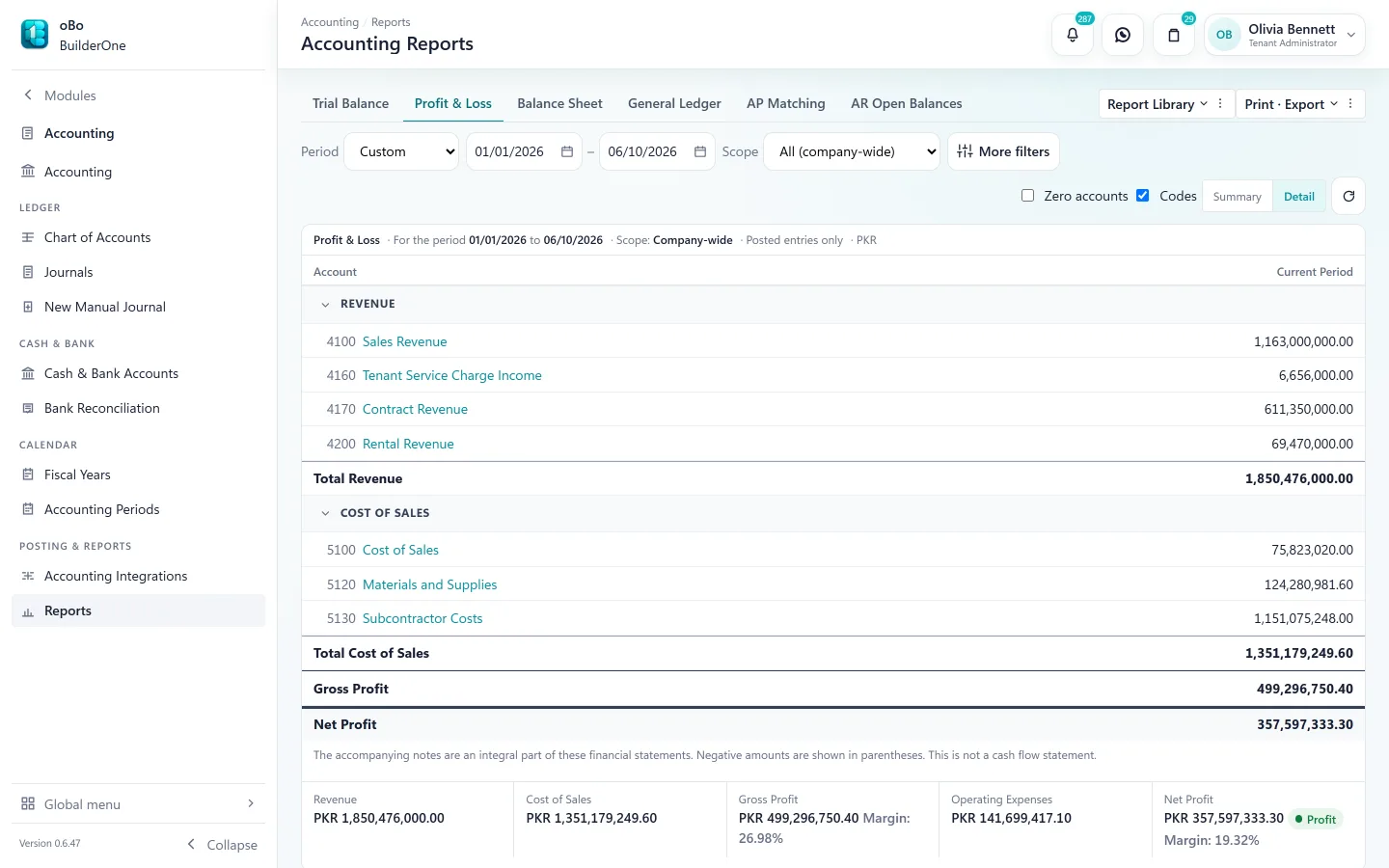Switch to the Trial Balance tab
The height and width of the screenshot is (868, 1389).
tap(350, 103)
